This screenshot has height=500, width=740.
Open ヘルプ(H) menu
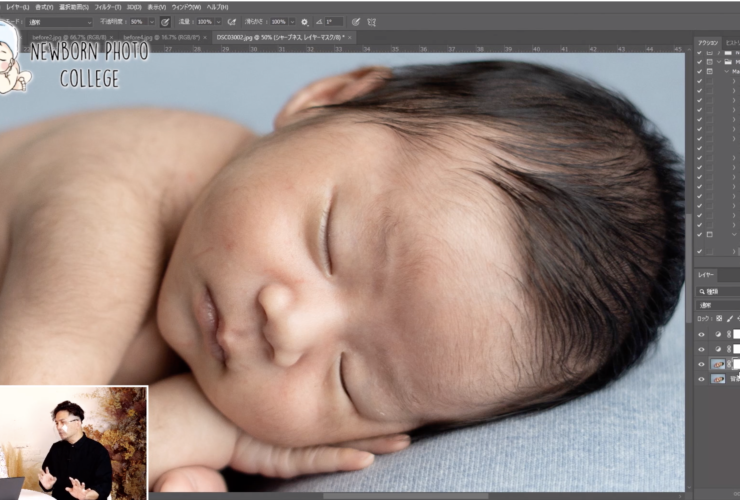click(217, 7)
